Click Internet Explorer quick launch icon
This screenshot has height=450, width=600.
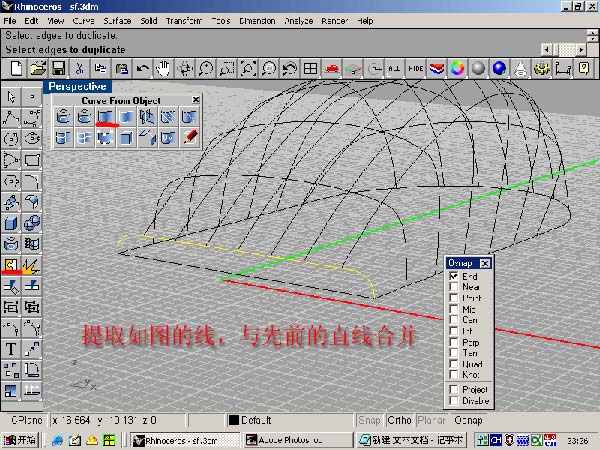coord(57,440)
